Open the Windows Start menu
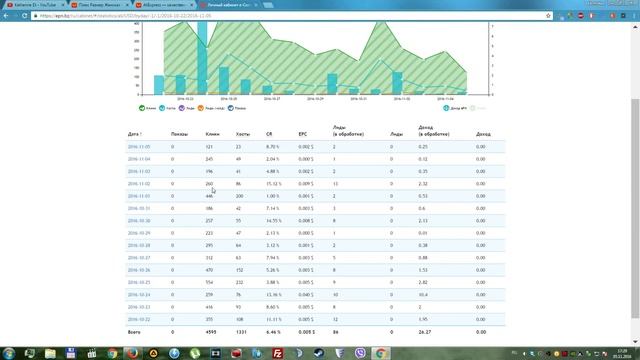 click(x=9, y=353)
